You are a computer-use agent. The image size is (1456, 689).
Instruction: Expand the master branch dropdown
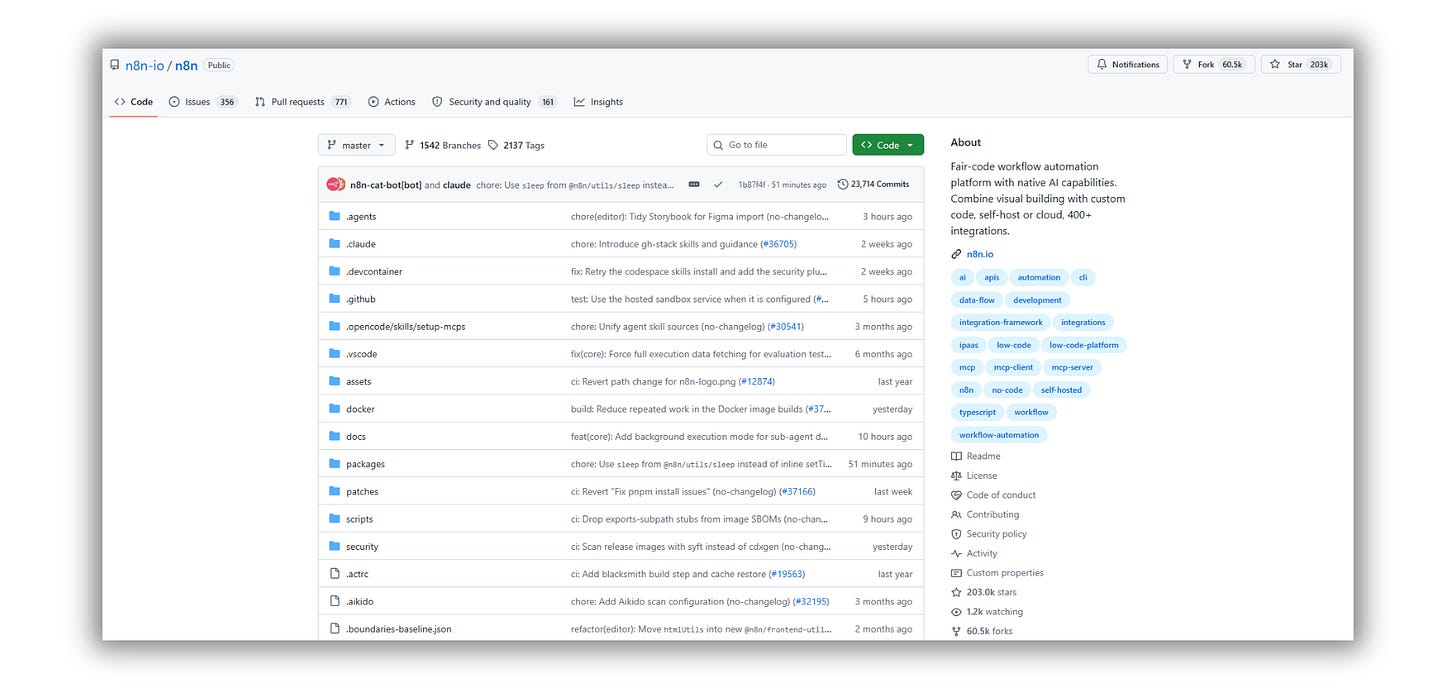click(x=356, y=145)
